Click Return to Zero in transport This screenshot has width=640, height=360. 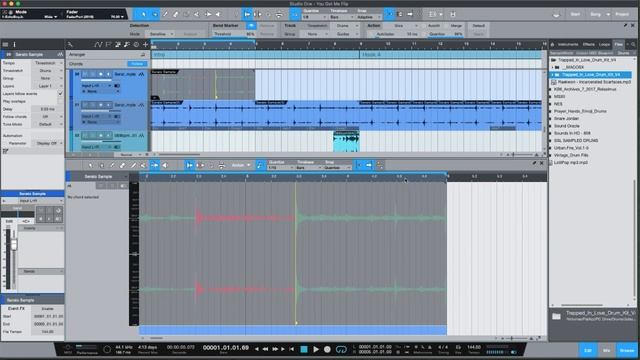tap(291, 349)
